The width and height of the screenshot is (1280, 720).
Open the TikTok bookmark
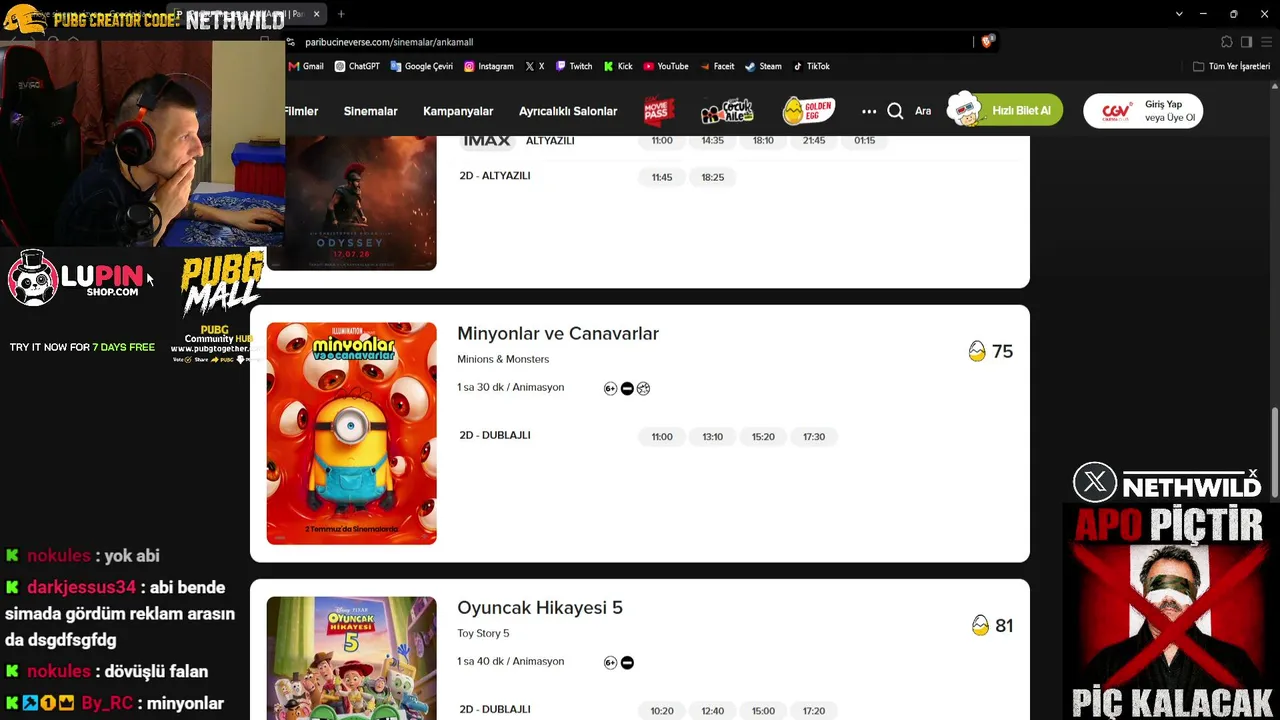click(x=811, y=66)
